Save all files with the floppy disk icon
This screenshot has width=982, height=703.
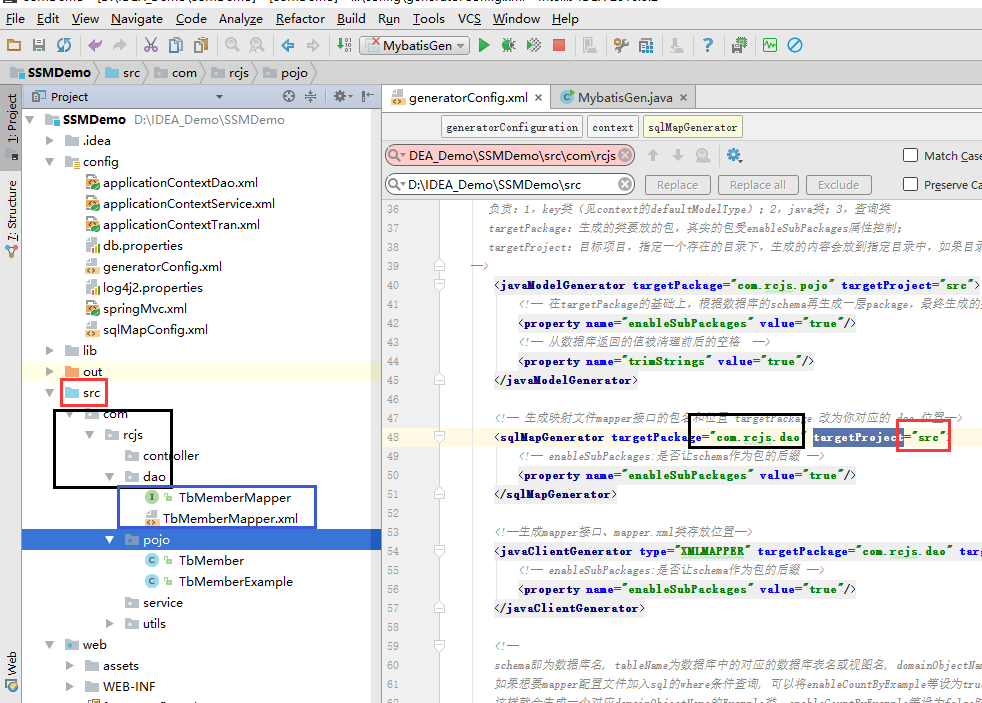[x=39, y=45]
